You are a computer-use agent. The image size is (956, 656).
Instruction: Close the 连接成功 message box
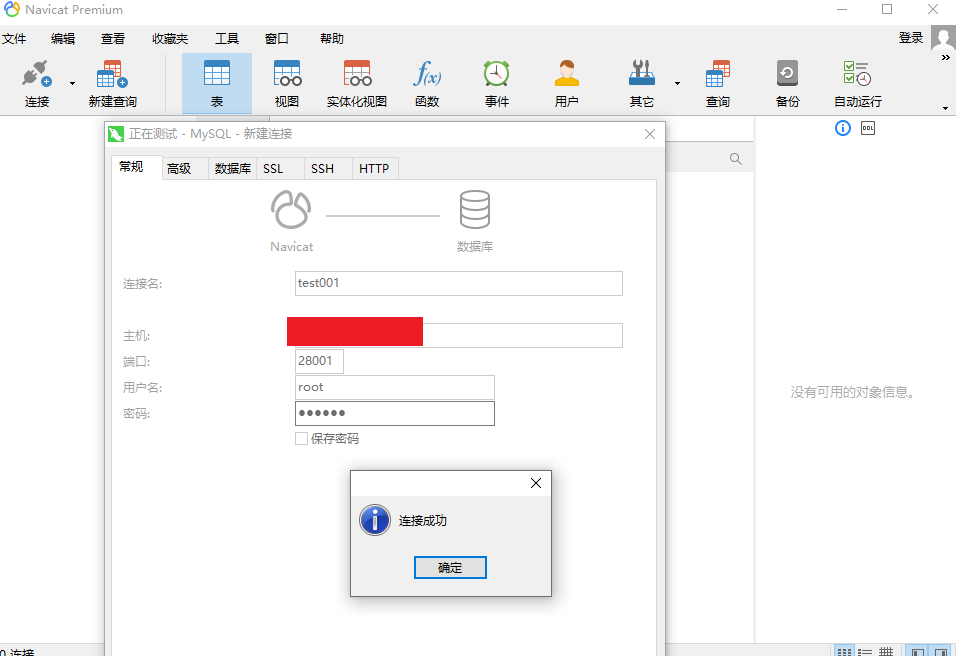[536, 483]
